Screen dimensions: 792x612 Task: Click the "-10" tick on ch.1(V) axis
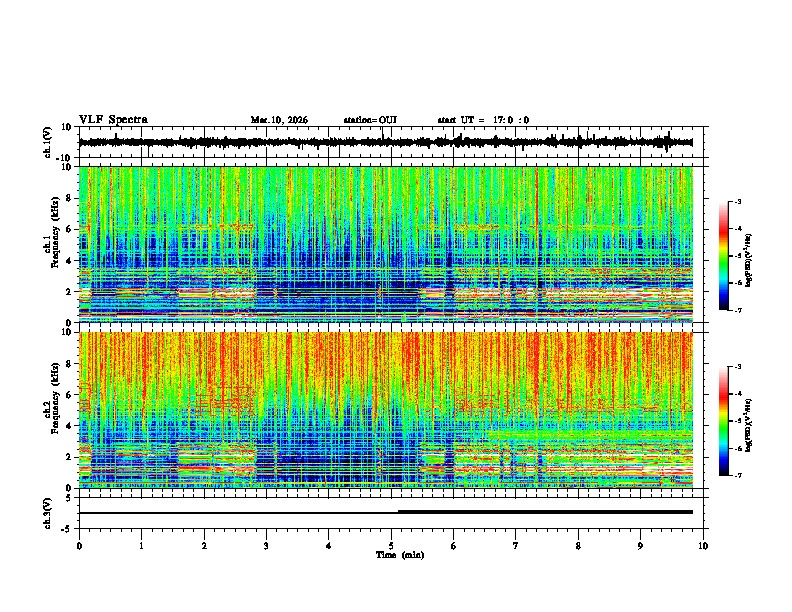click(65, 158)
